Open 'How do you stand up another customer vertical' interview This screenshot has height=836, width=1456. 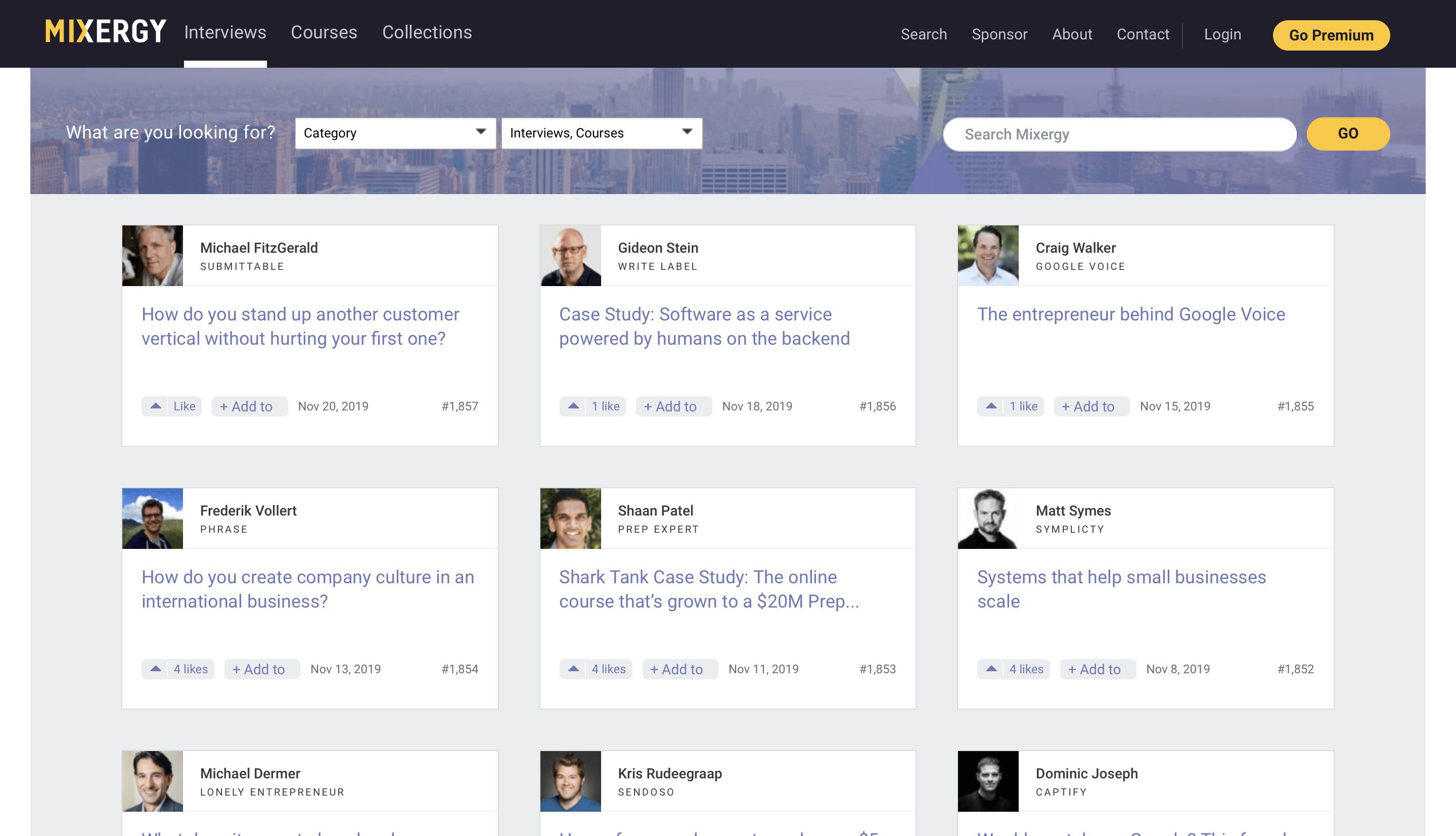[300, 326]
